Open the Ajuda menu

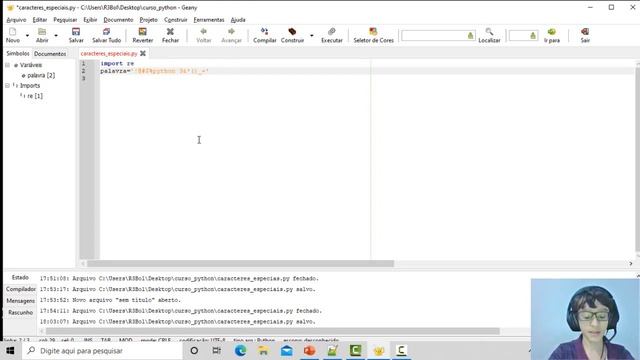point(238,20)
